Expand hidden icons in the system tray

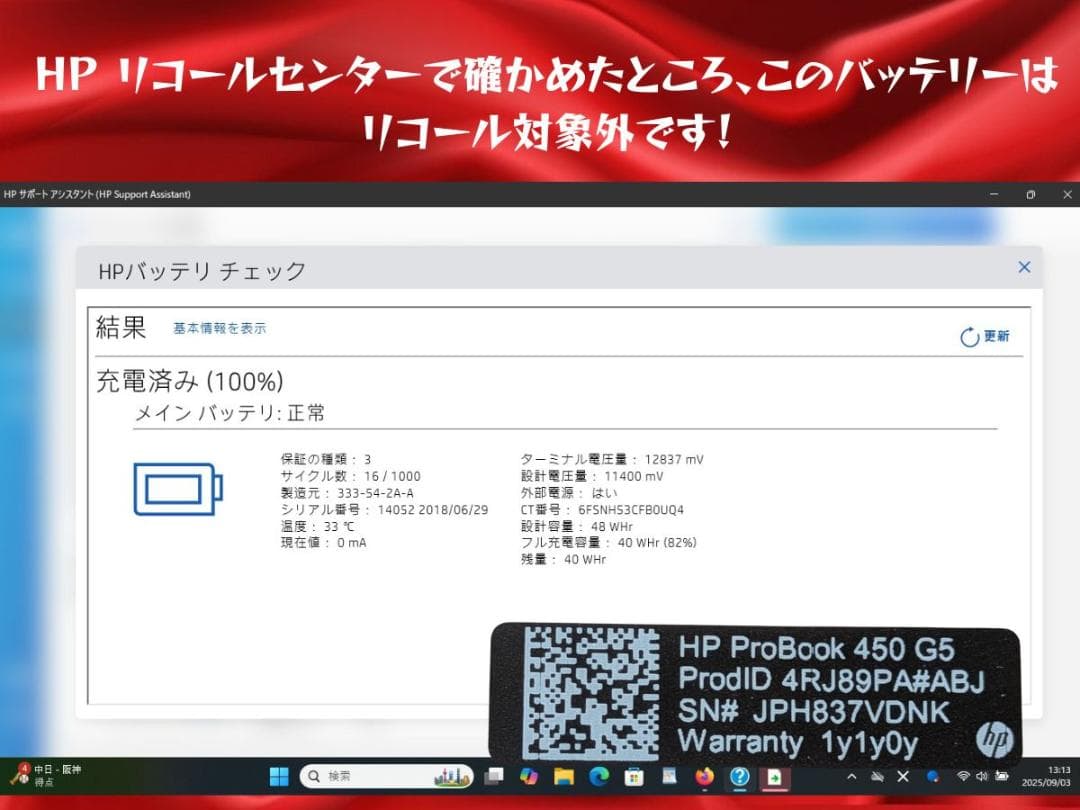852,775
